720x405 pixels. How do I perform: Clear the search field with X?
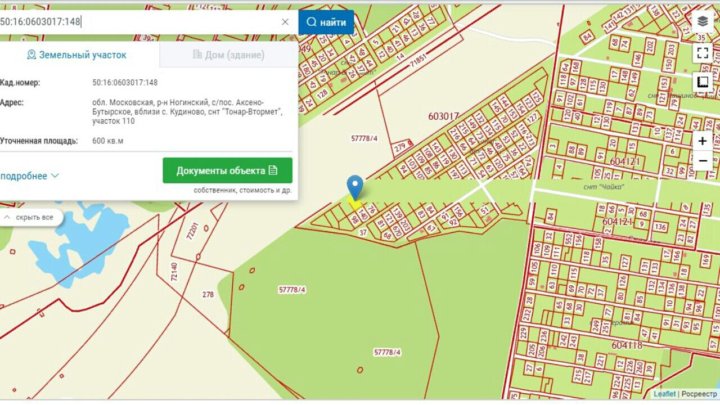(x=285, y=21)
